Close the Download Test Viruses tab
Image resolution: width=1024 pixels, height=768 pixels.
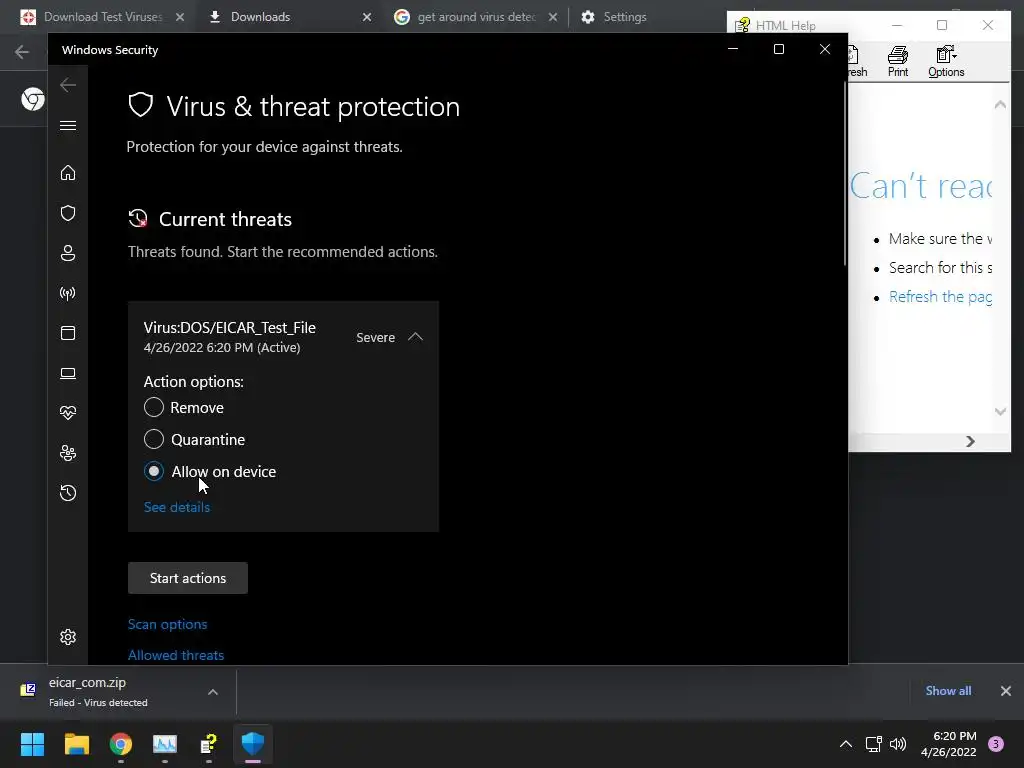click(180, 17)
